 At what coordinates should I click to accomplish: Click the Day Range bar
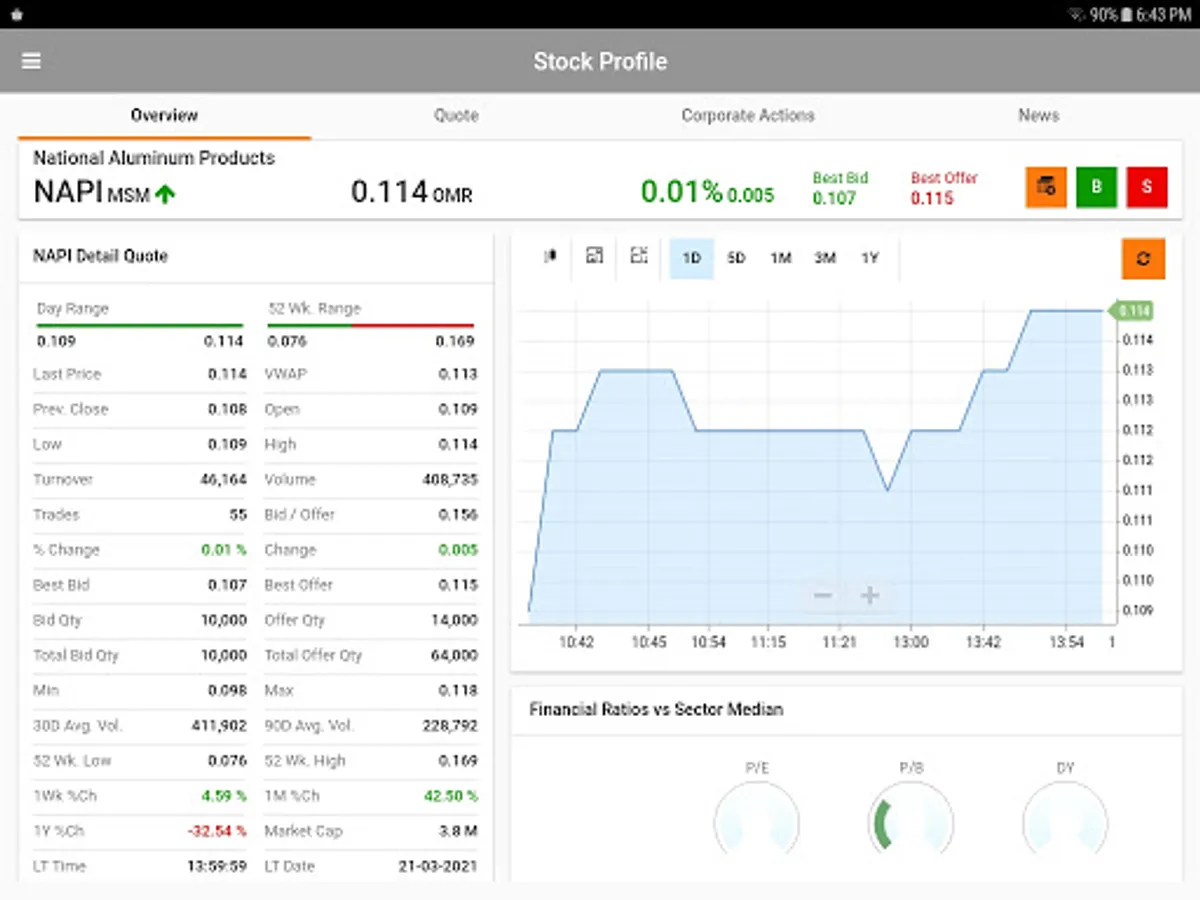pos(139,325)
